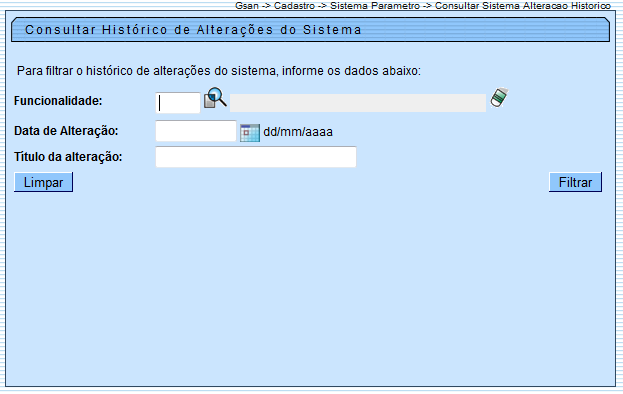Focus the Funcionalidade code input field
The width and height of the screenshot is (623, 394).
178,103
